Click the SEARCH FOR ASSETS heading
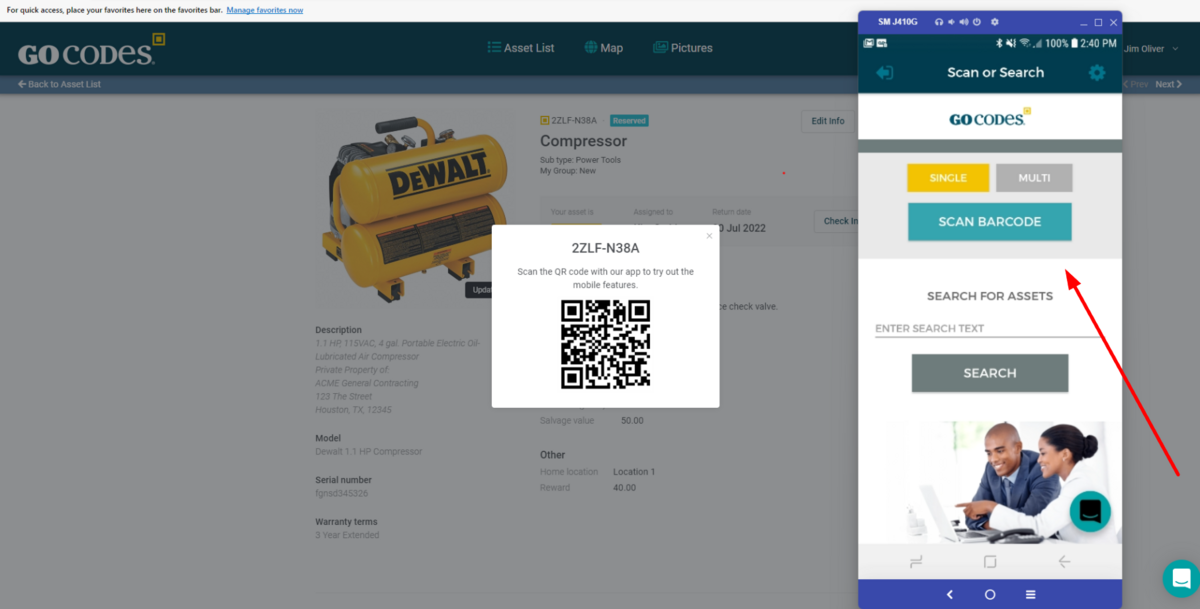The height and width of the screenshot is (609, 1200). click(990, 296)
